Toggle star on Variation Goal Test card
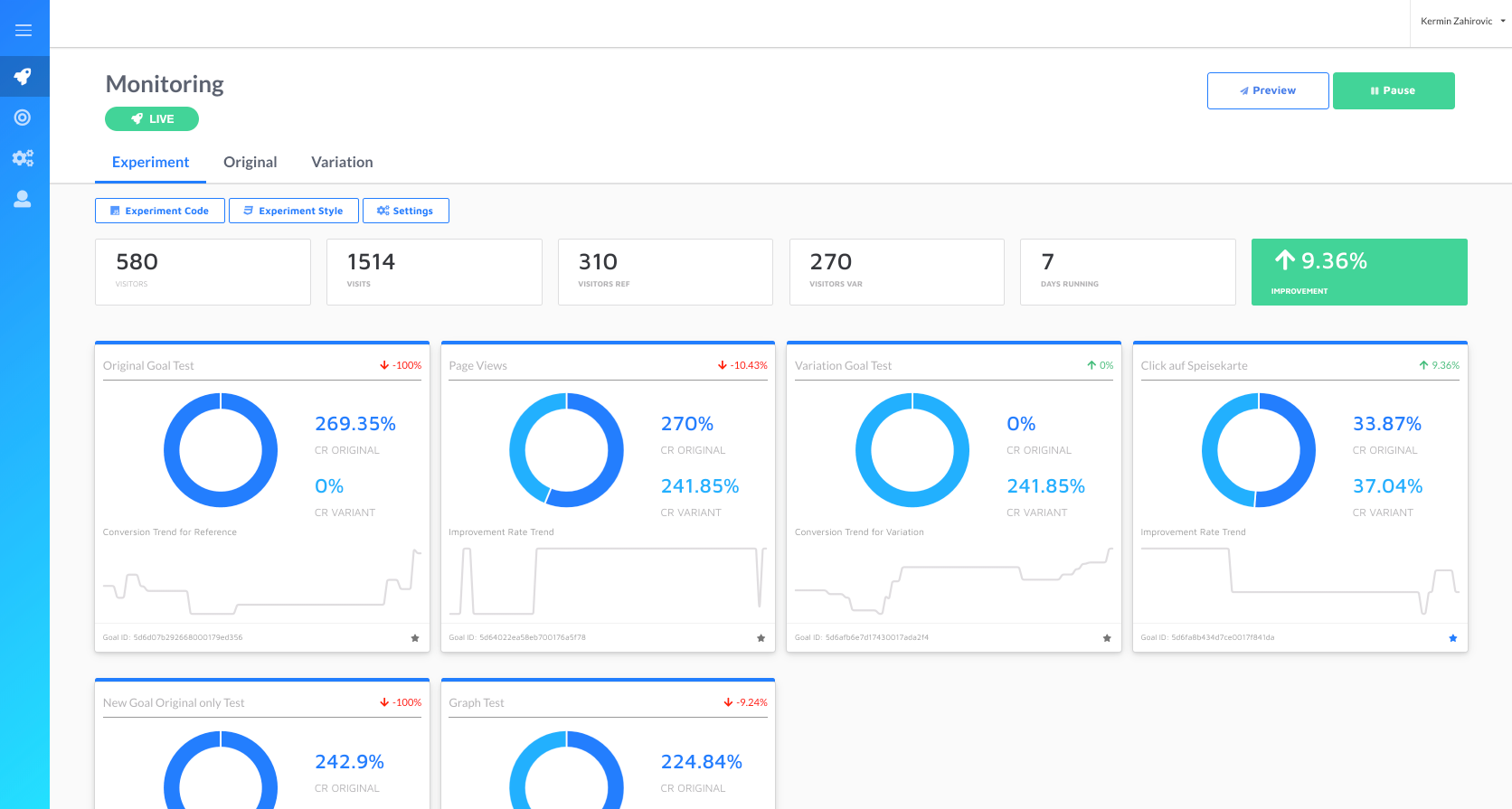The image size is (1512, 809). [x=1107, y=638]
